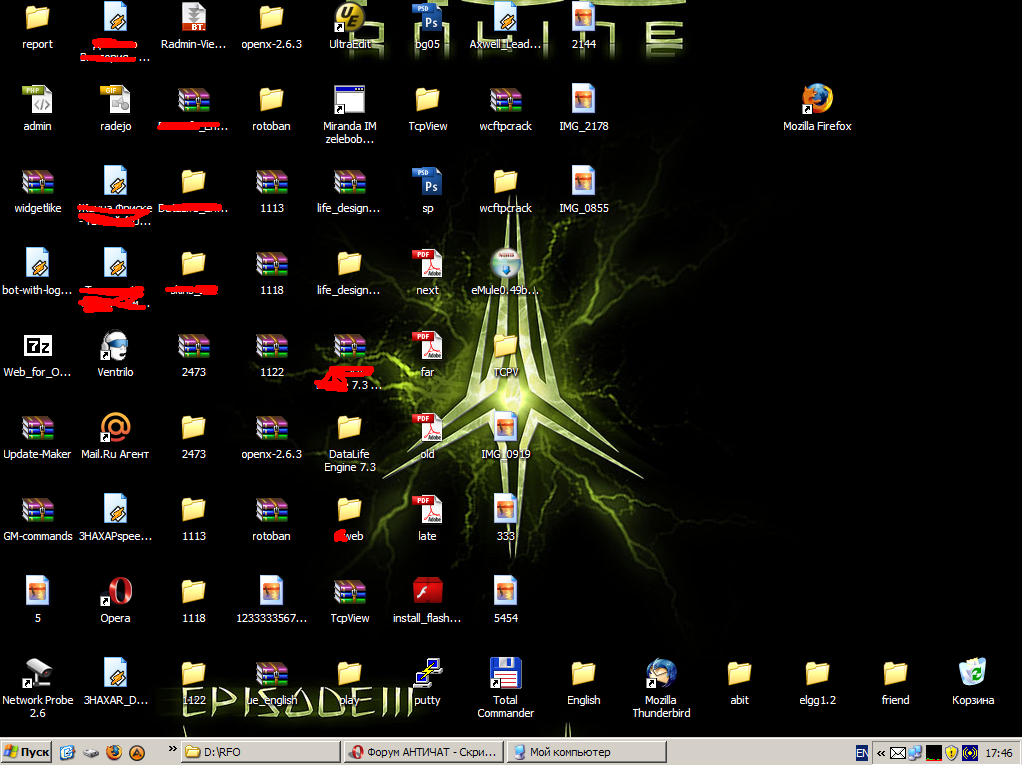
Task: Open the Mail.Ru Агент shortcut
Action: tap(115, 428)
